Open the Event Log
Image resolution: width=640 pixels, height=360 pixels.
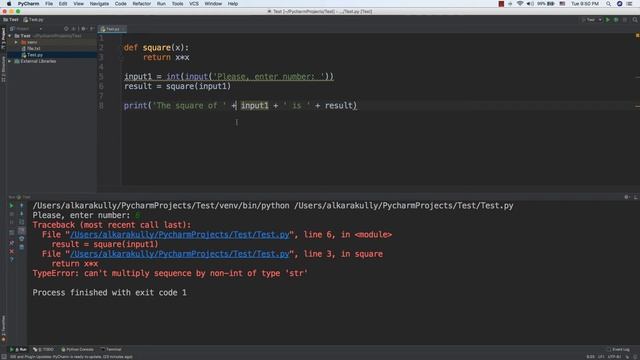[x=618, y=349]
